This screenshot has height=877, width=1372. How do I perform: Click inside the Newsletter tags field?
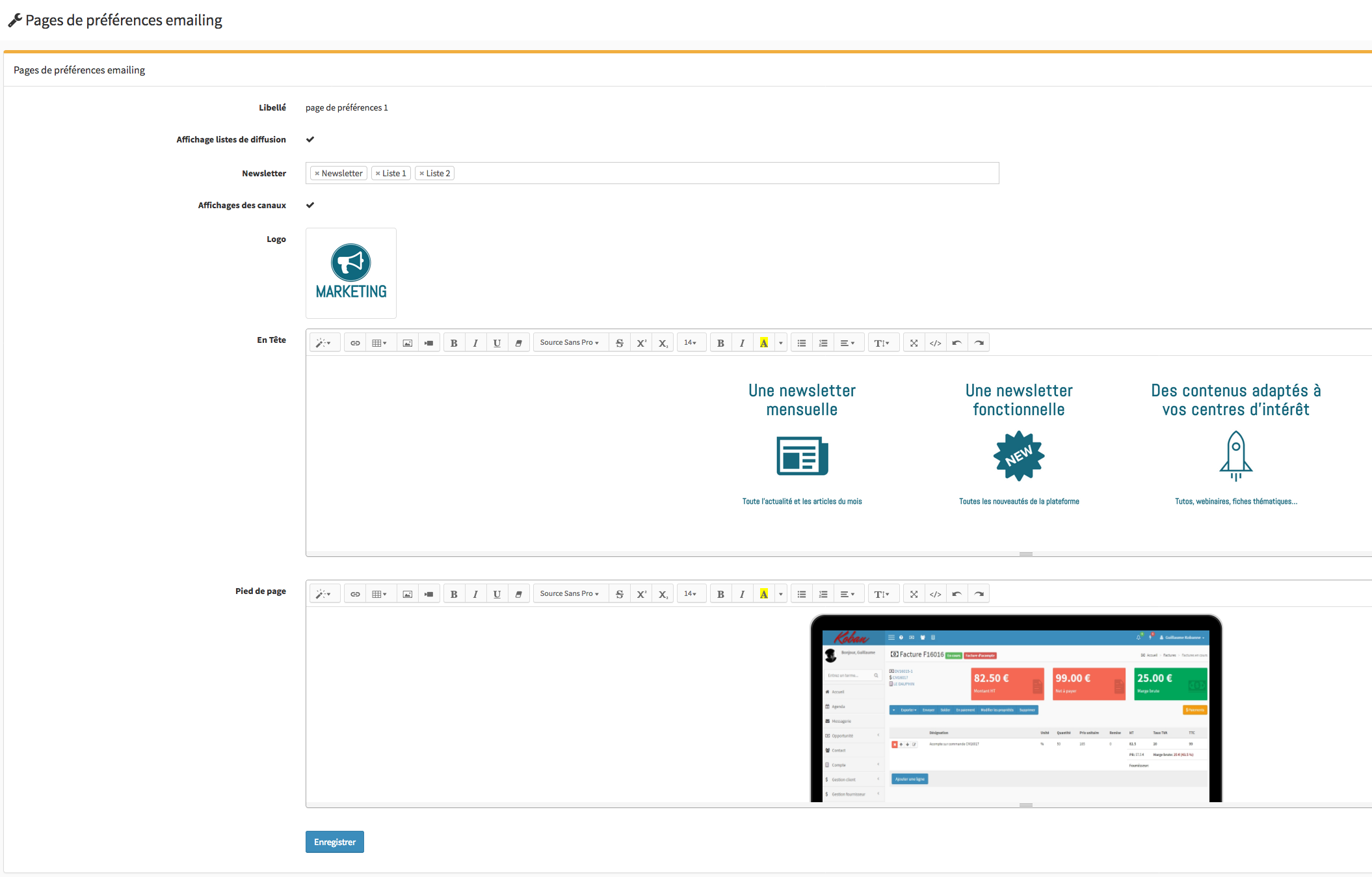click(x=715, y=173)
